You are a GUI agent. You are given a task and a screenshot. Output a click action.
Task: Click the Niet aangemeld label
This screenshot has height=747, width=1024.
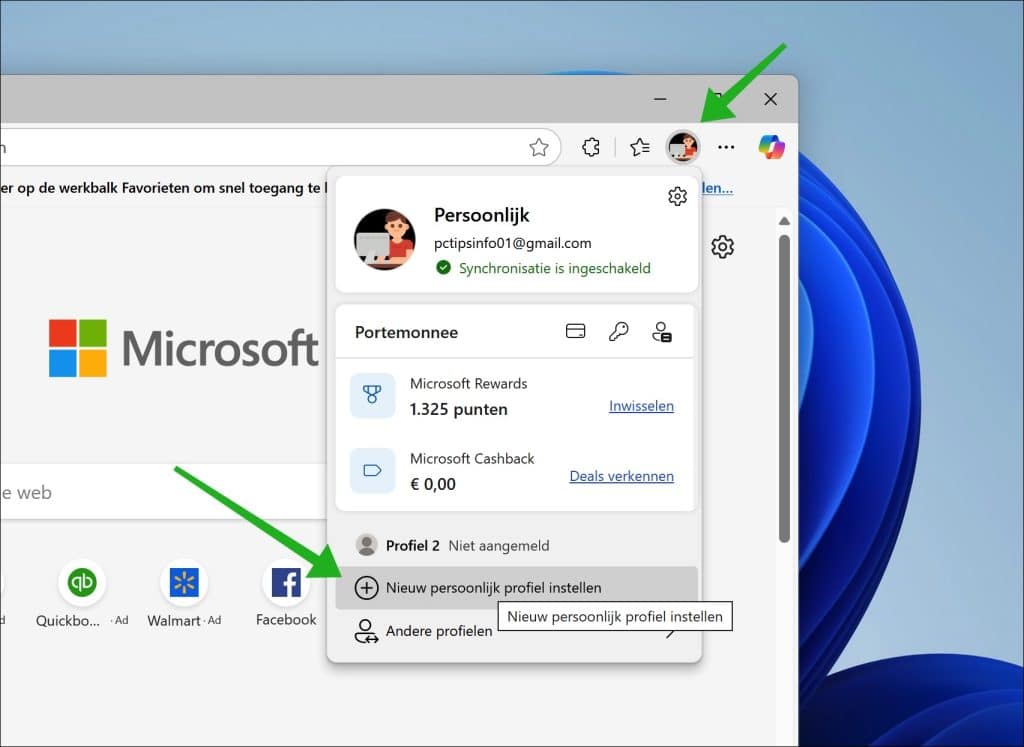(x=499, y=546)
